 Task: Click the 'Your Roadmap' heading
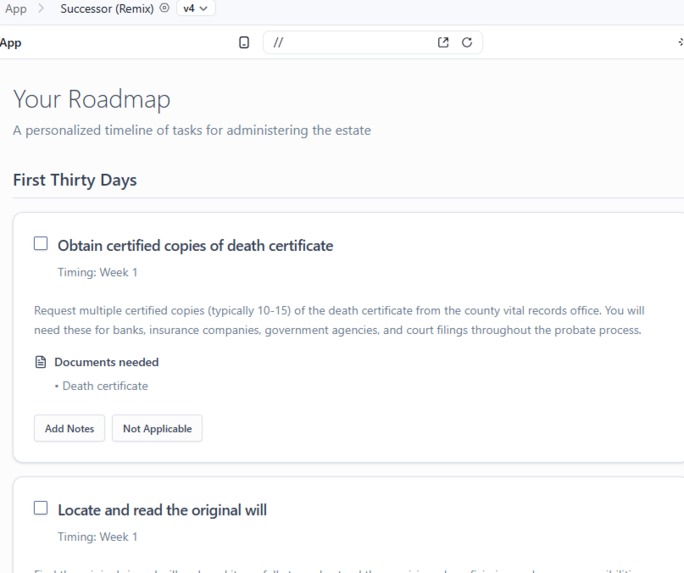click(x=92, y=99)
